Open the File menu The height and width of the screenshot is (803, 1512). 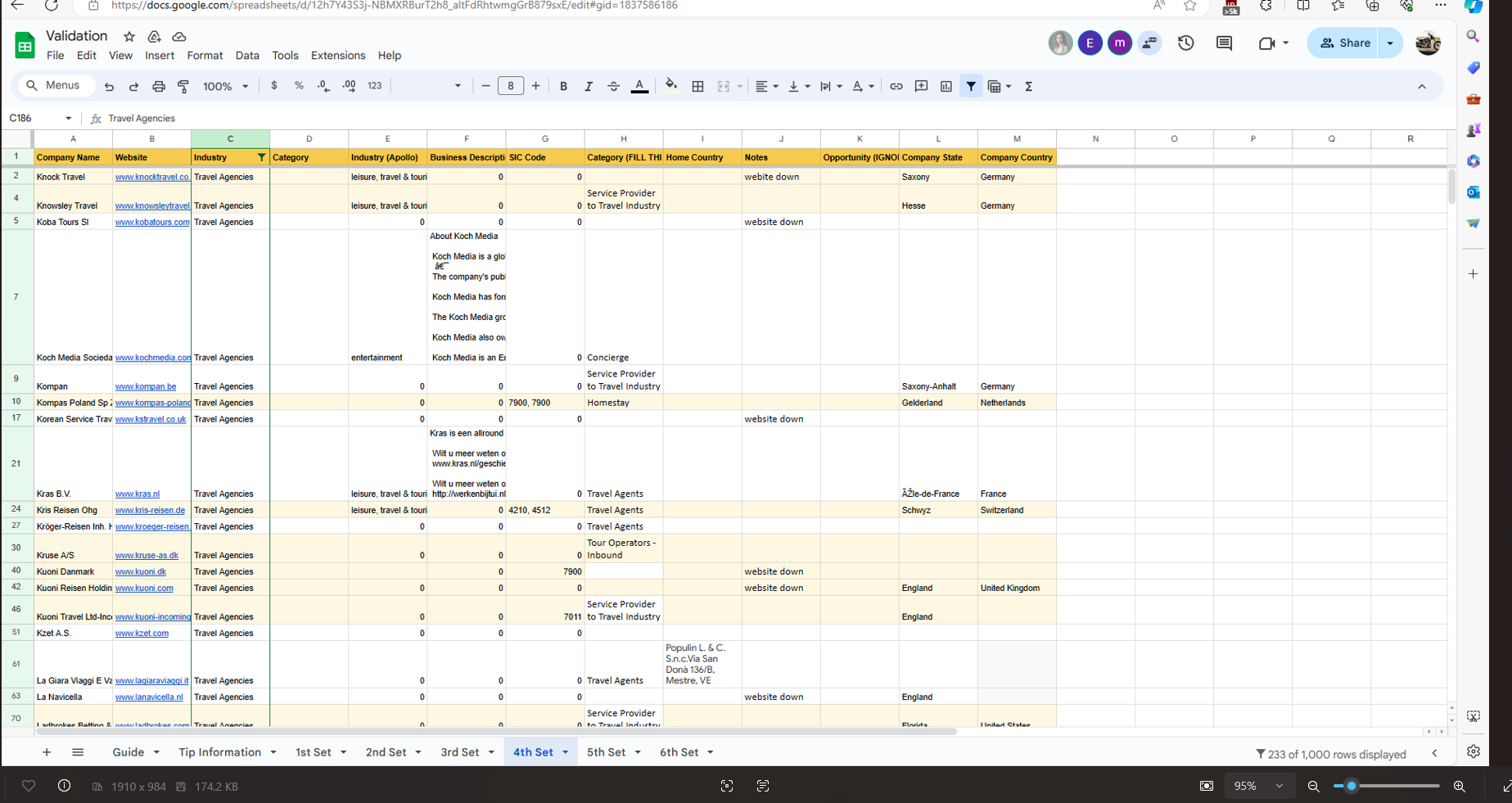pos(56,56)
